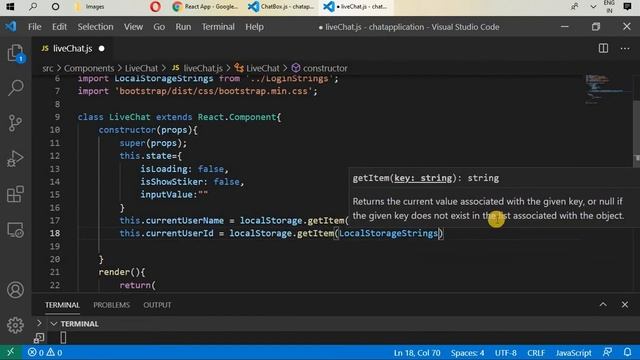Screen dimensions: 640x360
Task: Open Cortana circle on taskbar
Action: point(56,7)
